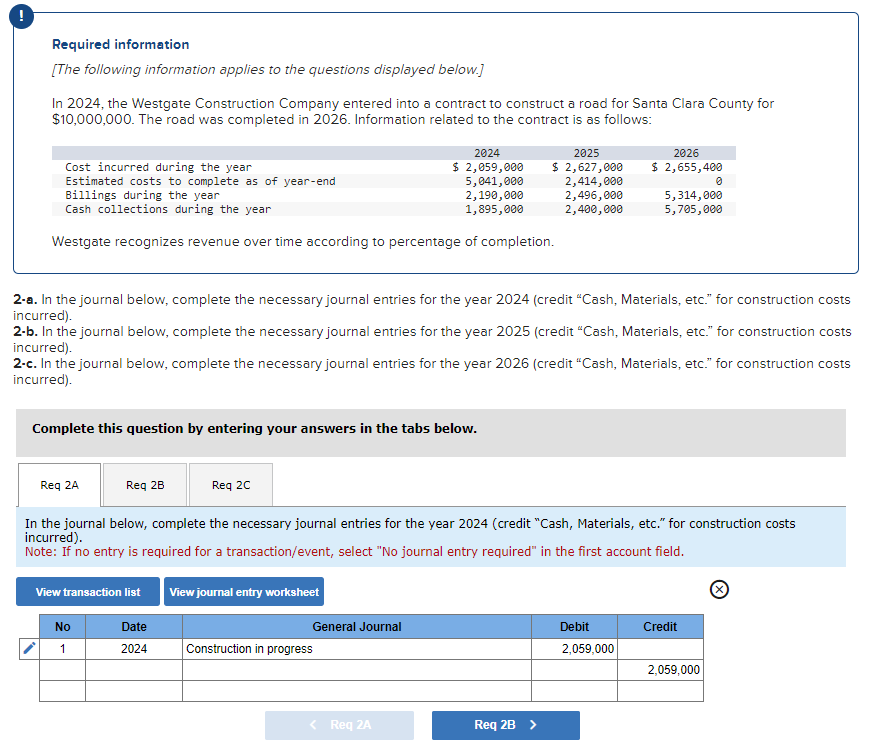The width and height of the screenshot is (886, 749).
Task: Click the Date column header
Action: 134,626
